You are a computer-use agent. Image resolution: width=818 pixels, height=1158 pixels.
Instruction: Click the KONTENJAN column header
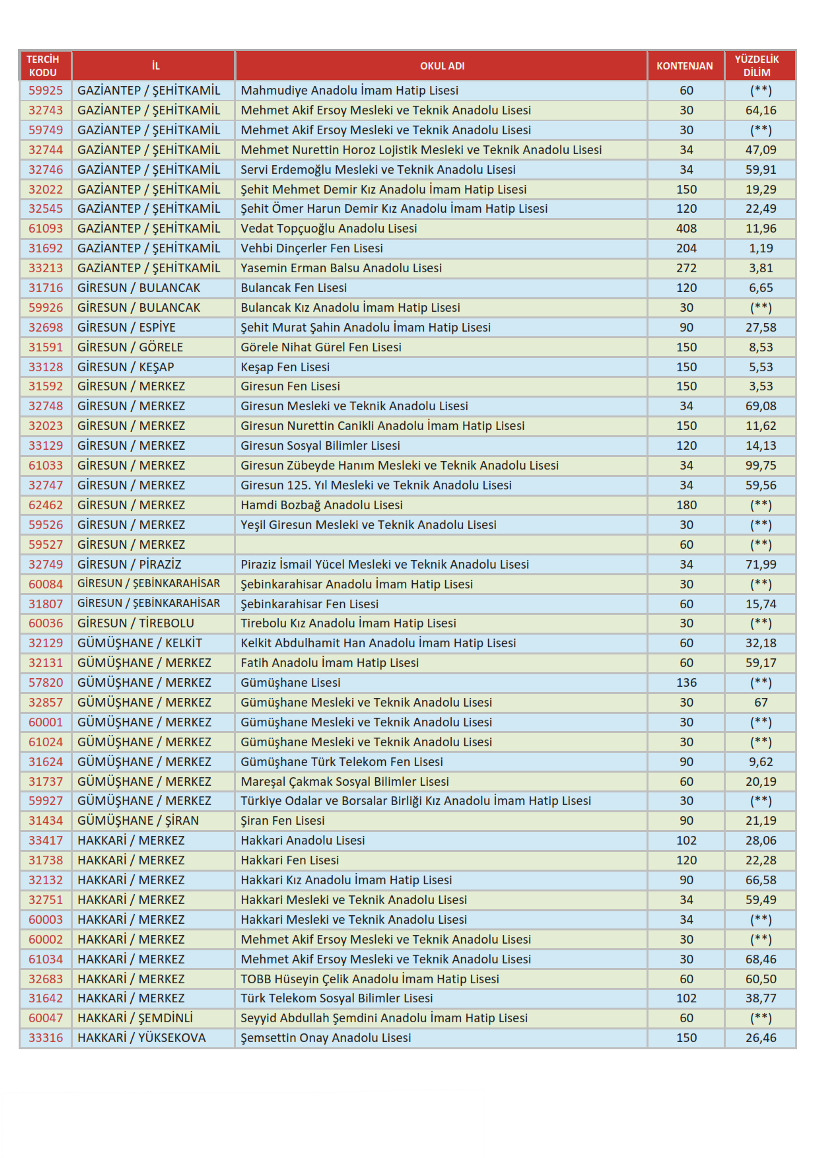coord(684,66)
